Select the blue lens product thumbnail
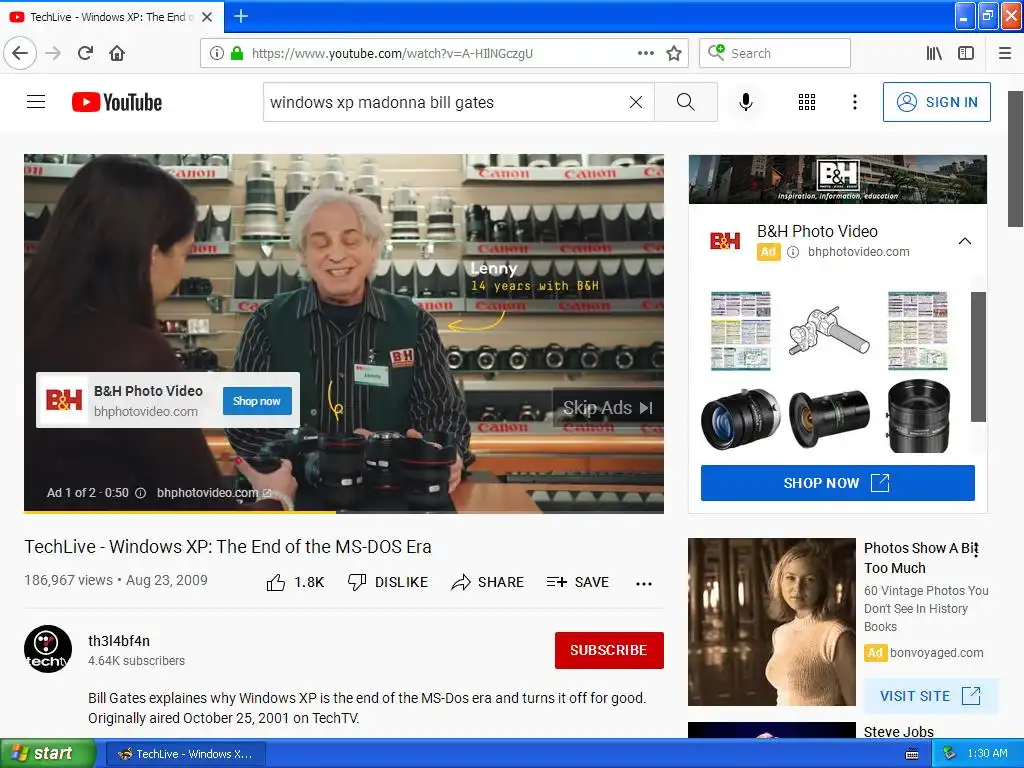The height and width of the screenshot is (768, 1024). (741, 418)
